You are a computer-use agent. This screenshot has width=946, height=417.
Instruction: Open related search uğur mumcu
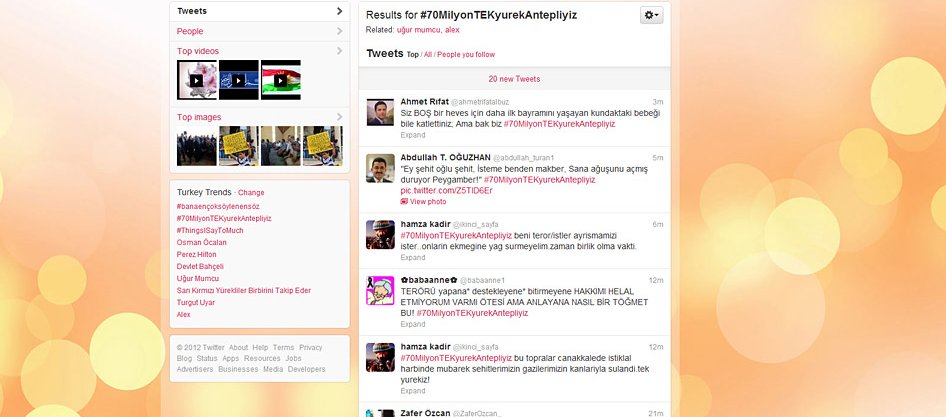tap(419, 30)
